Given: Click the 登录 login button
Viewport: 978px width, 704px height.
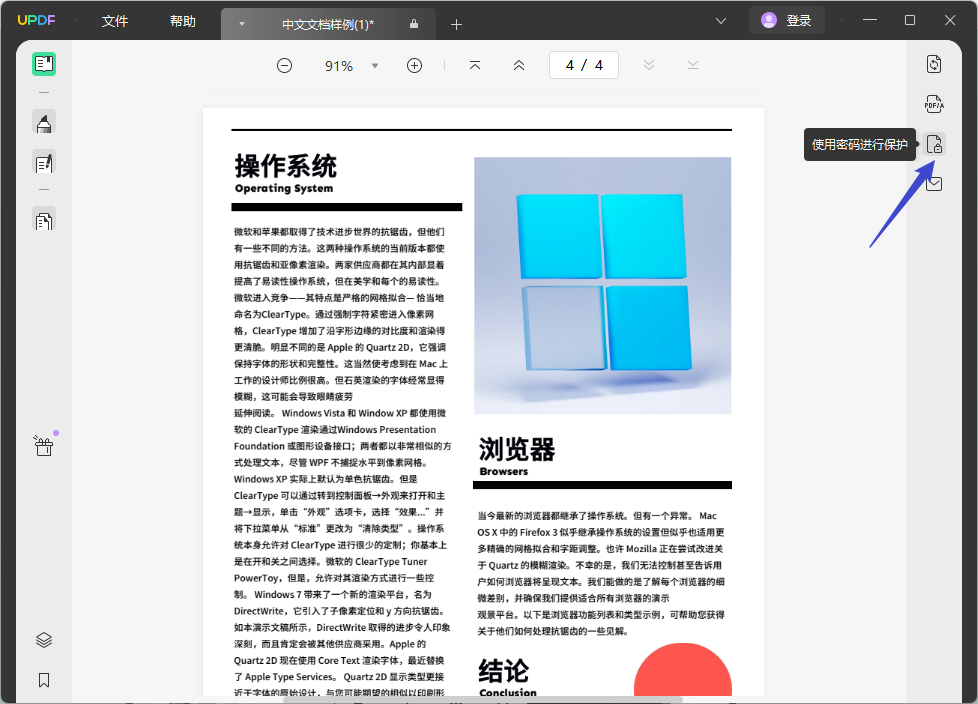Looking at the screenshot, I should (x=786, y=19).
